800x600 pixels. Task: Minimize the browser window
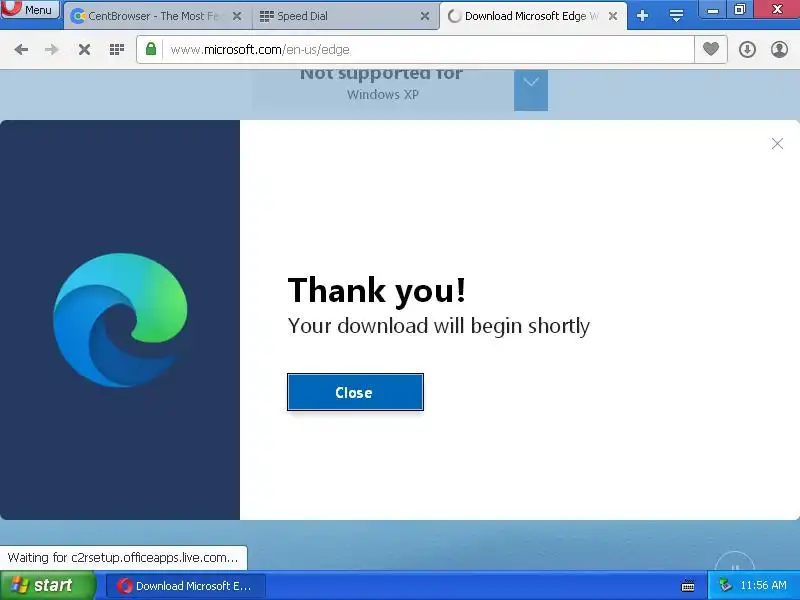713,10
